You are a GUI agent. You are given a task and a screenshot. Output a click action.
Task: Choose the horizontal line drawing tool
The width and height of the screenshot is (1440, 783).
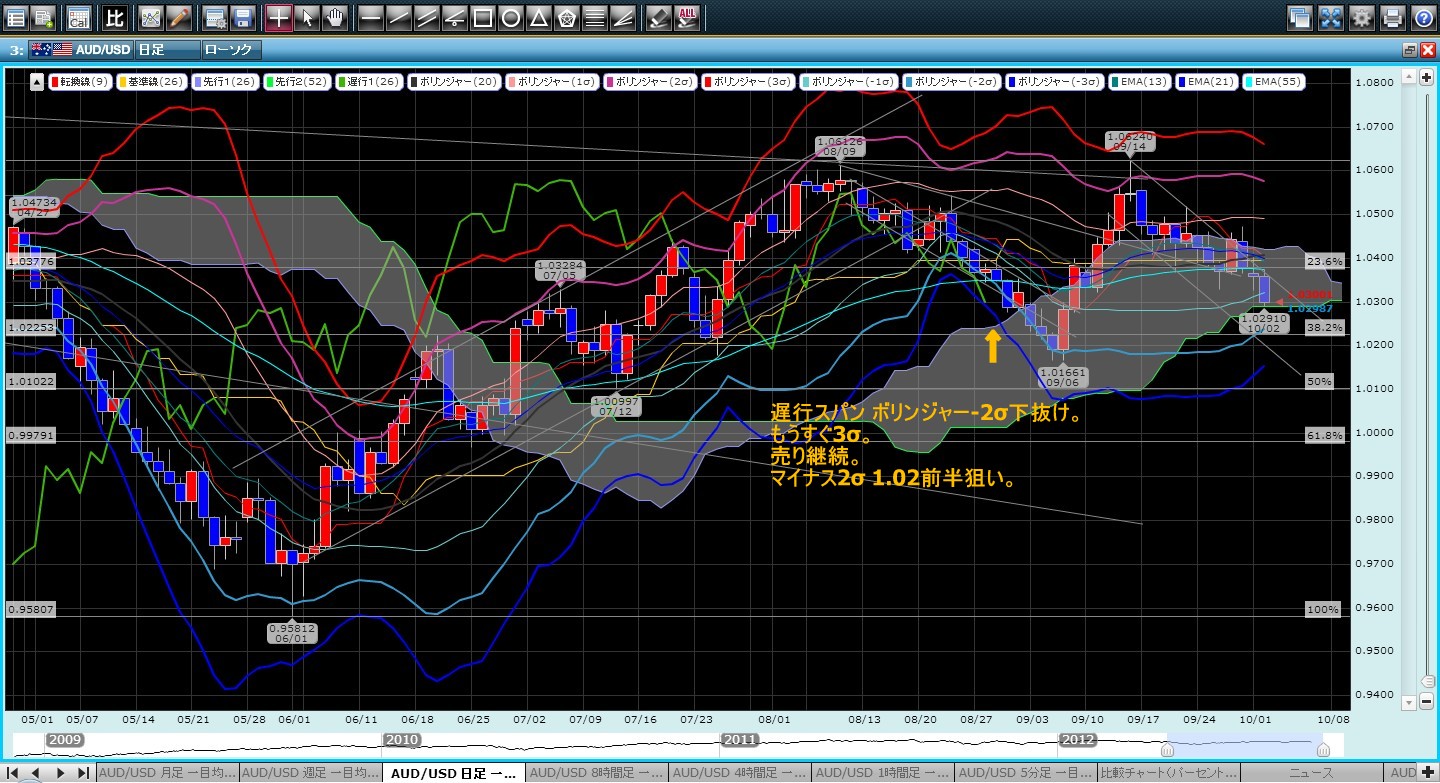370,17
